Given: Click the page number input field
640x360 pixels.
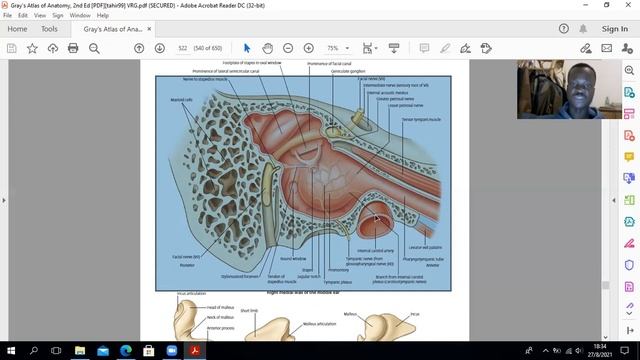Looking at the screenshot, I should coord(182,48).
